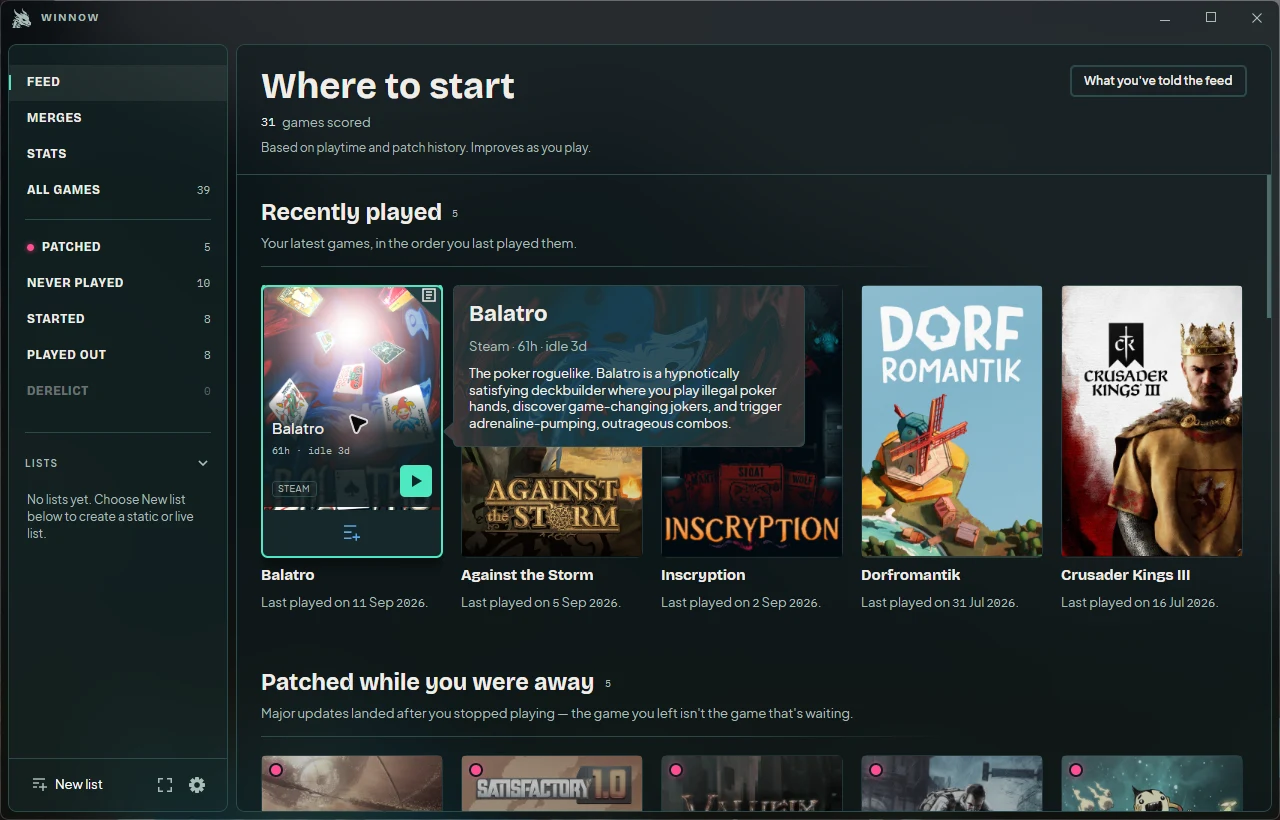This screenshot has width=1280, height=820.
Task: Maximize the Winnow window
Action: pos(1211,18)
